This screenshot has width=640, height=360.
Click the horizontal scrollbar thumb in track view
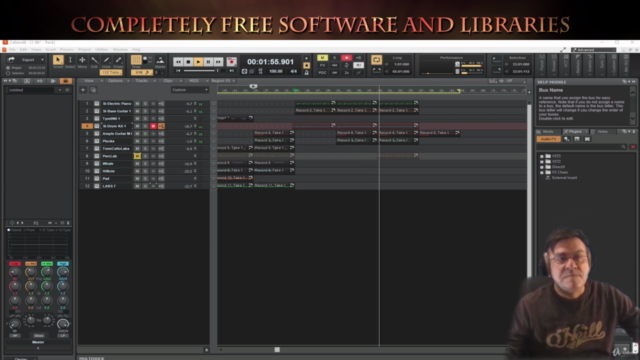pyautogui.click(x=277, y=349)
